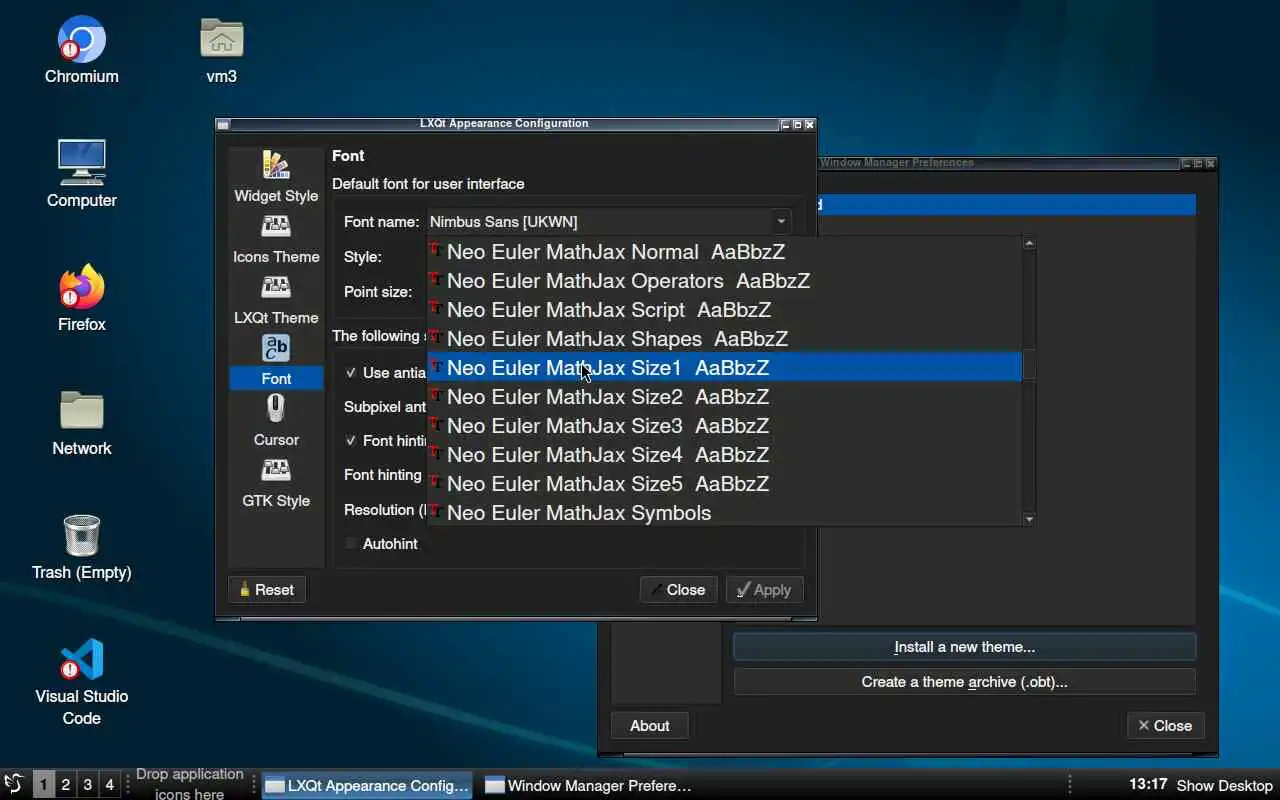The image size is (1280, 800).
Task: Expand the Font name combo box arrow
Action: pyautogui.click(x=781, y=222)
